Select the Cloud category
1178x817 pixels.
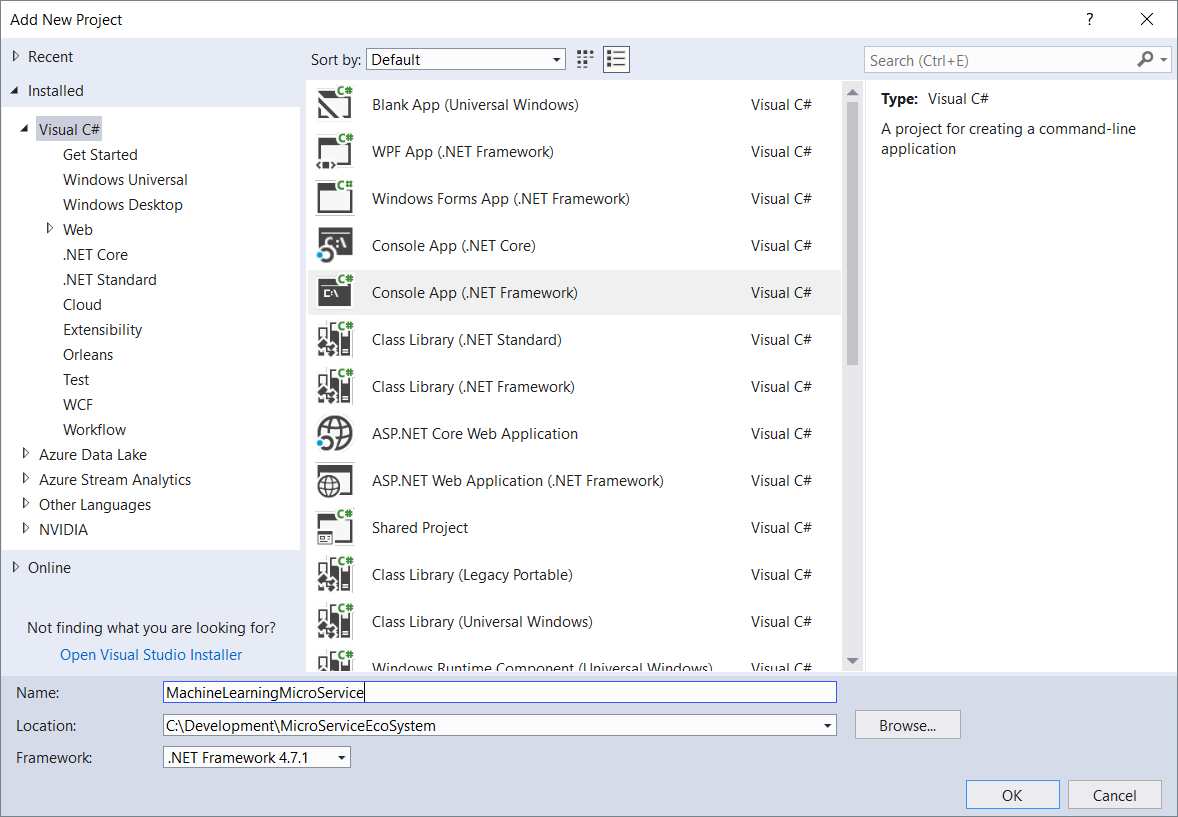[82, 304]
